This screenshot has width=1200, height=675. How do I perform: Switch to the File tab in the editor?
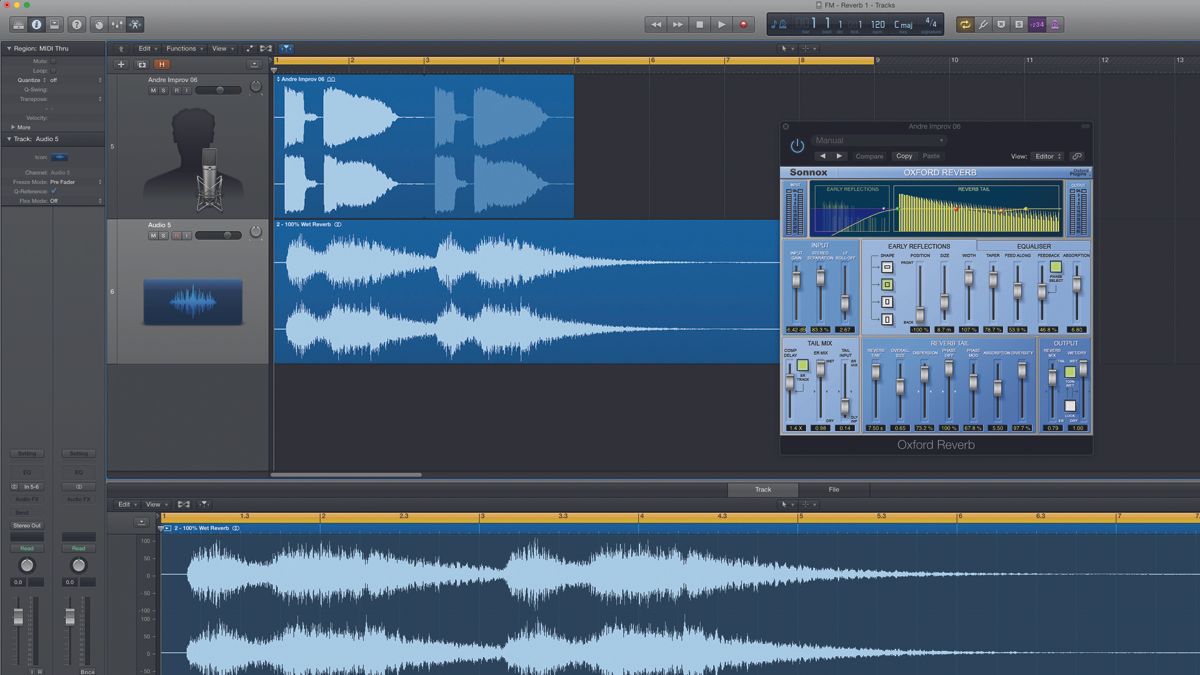pyautogui.click(x=835, y=490)
